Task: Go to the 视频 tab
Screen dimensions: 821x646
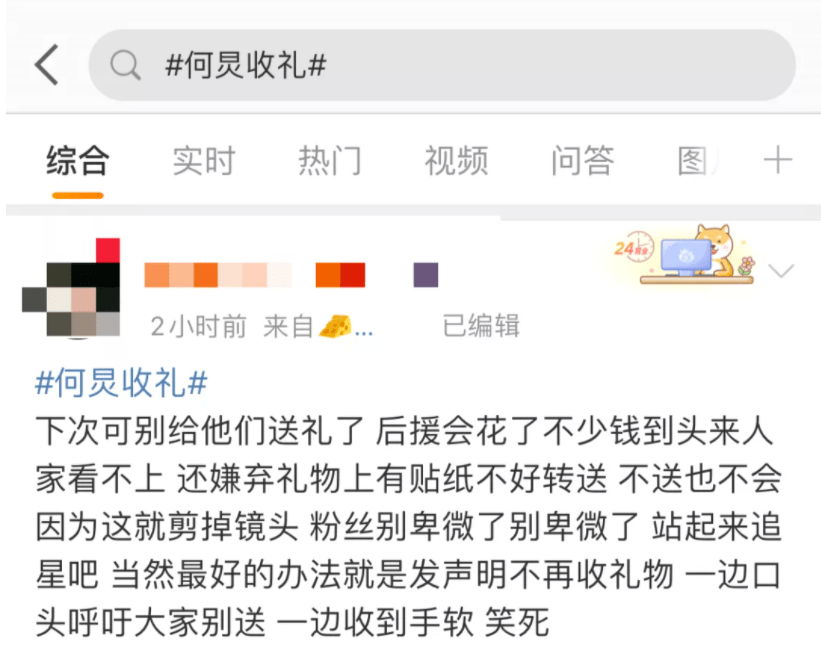Action: [x=456, y=160]
